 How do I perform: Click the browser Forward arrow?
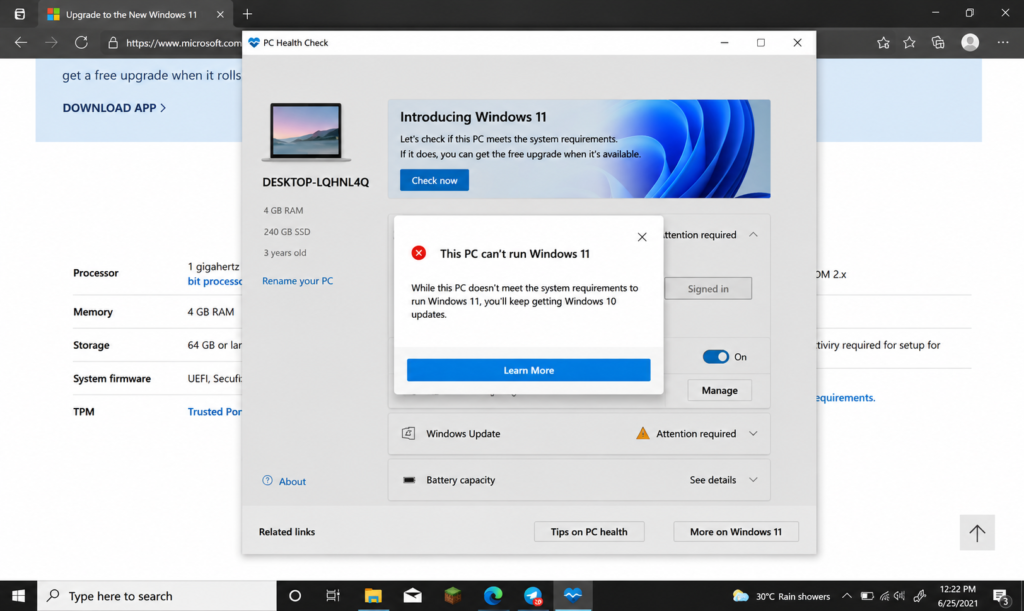point(51,42)
